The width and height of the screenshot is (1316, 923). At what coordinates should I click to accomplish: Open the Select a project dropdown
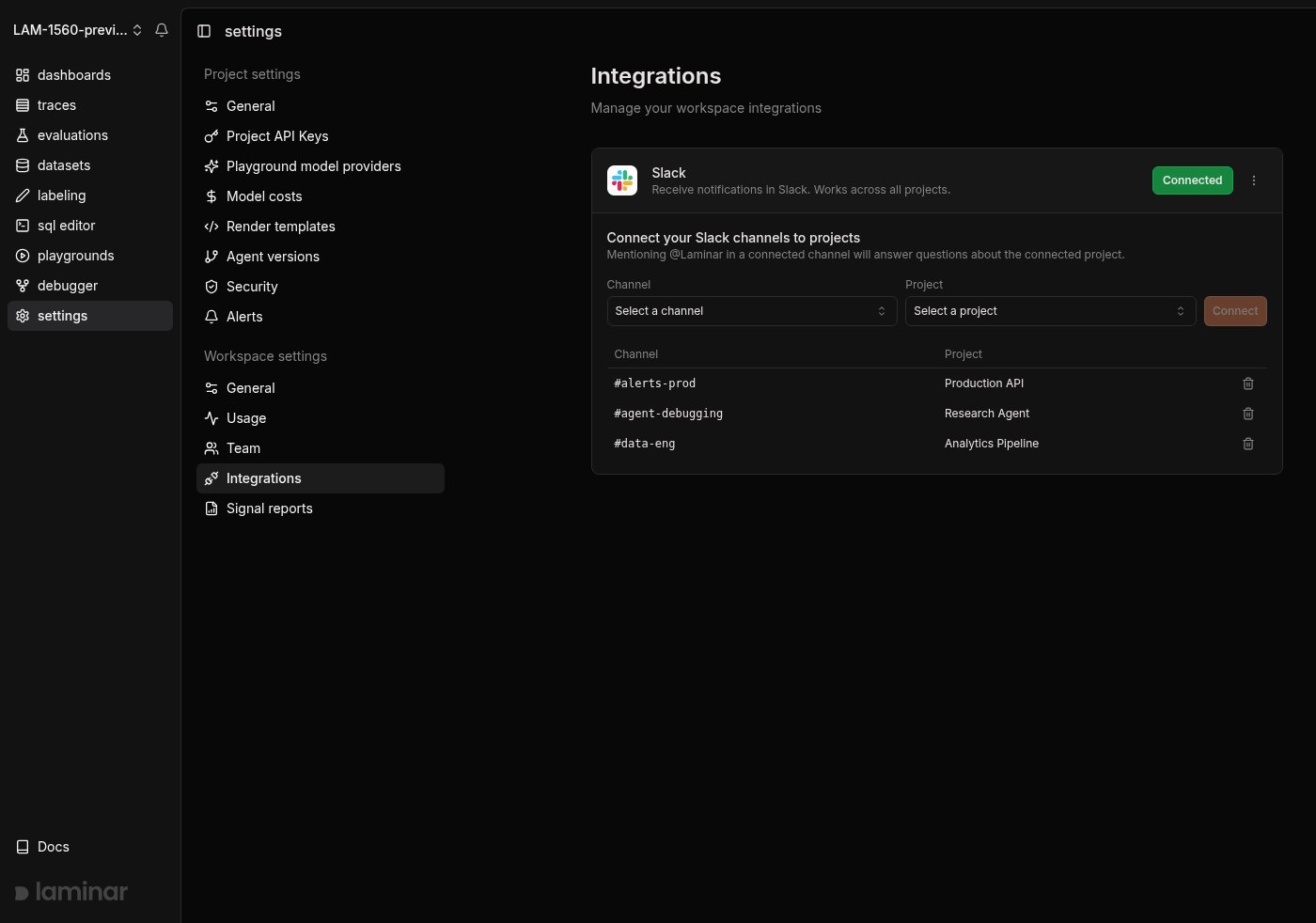coord(1050,311)
